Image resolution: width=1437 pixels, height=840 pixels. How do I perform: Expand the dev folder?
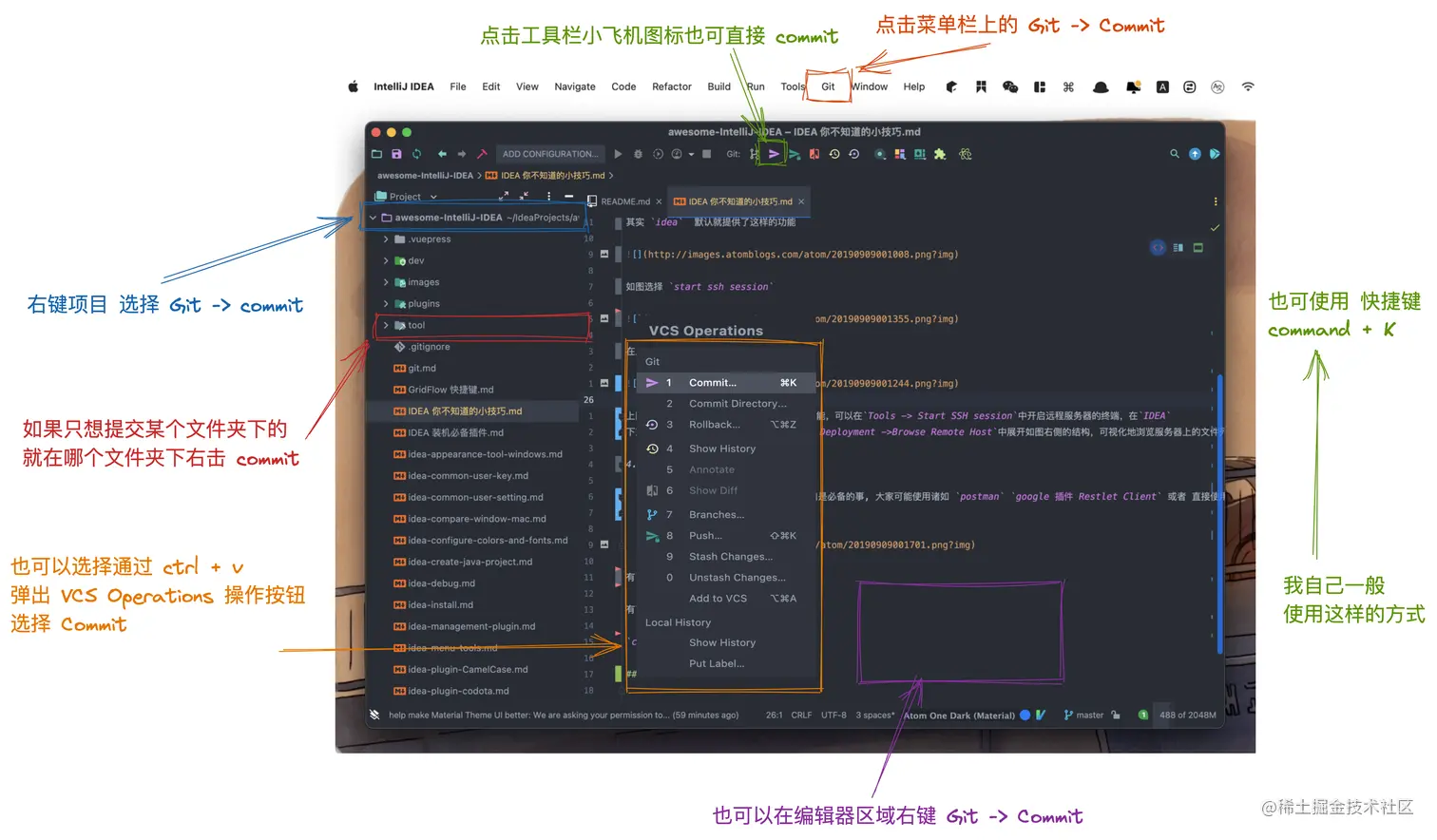[386, 260]
